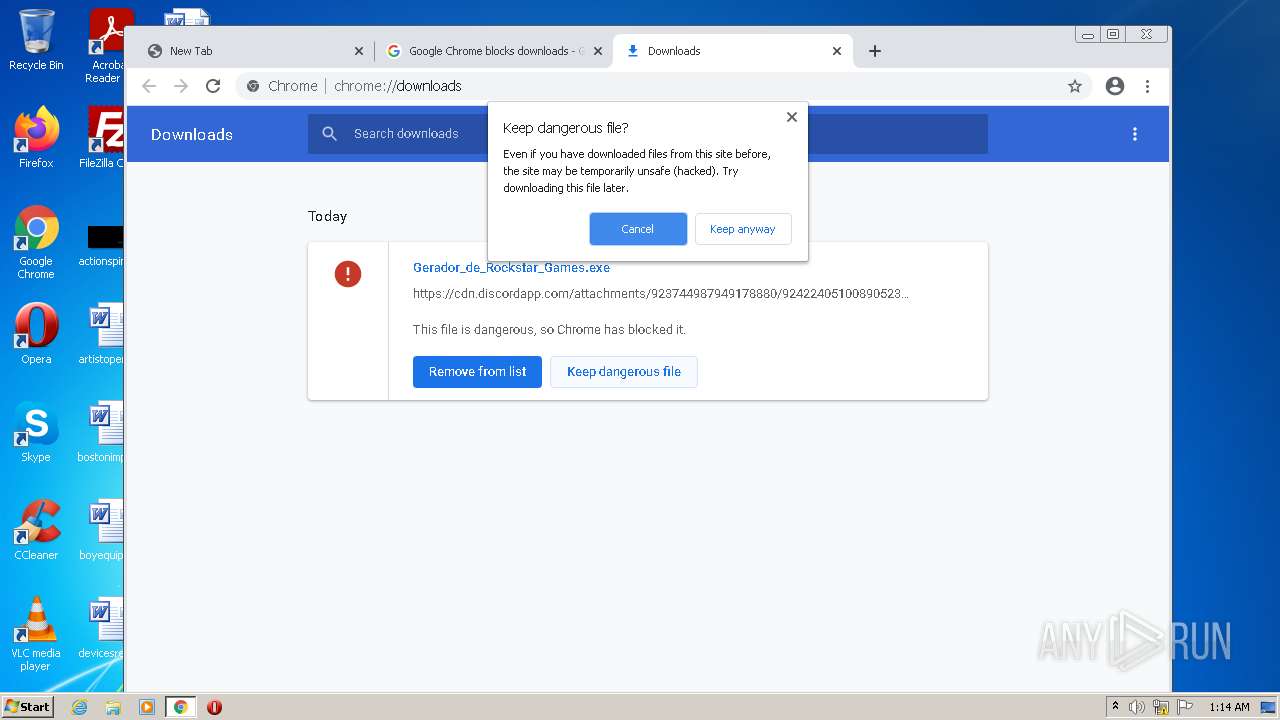The image size is (1280, 720).
Task: Click Keep dangerous file button
Action: click(624, 372)
